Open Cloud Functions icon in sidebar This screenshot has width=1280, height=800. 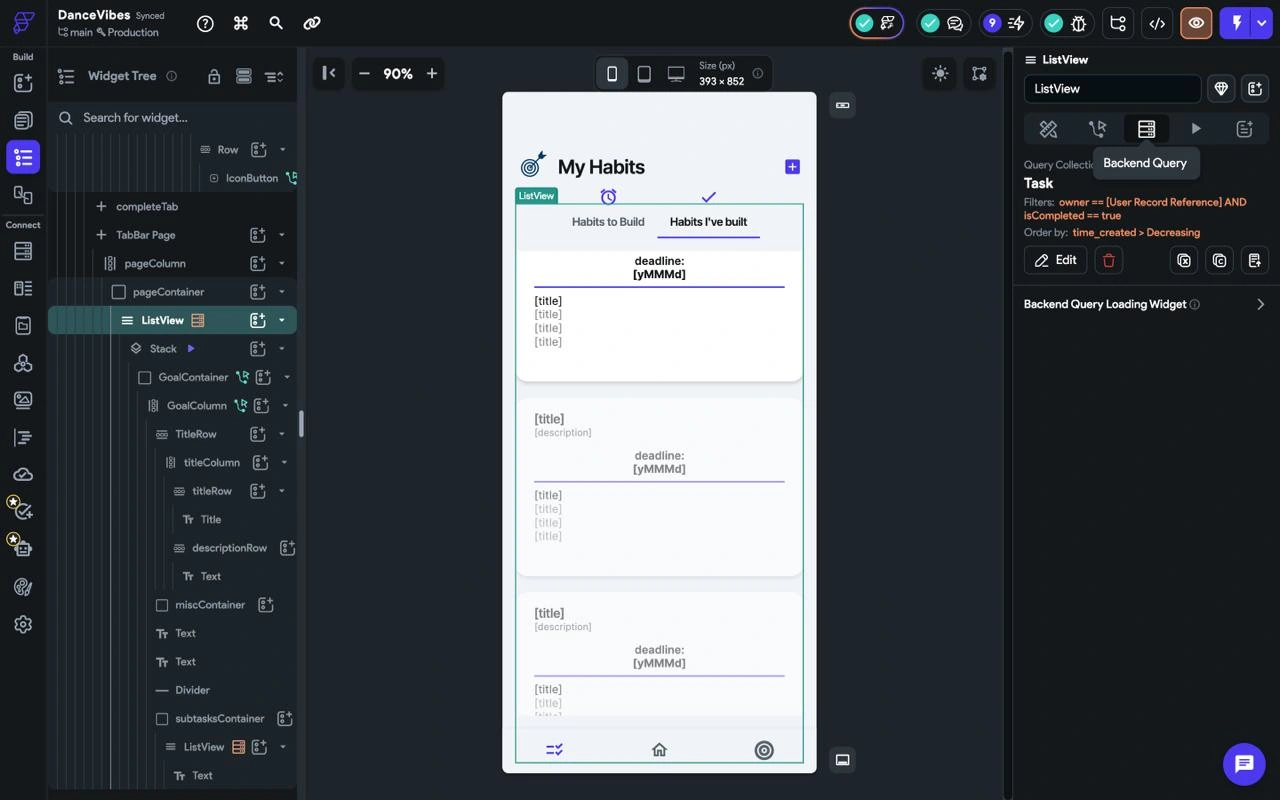[x=23, y=475]
